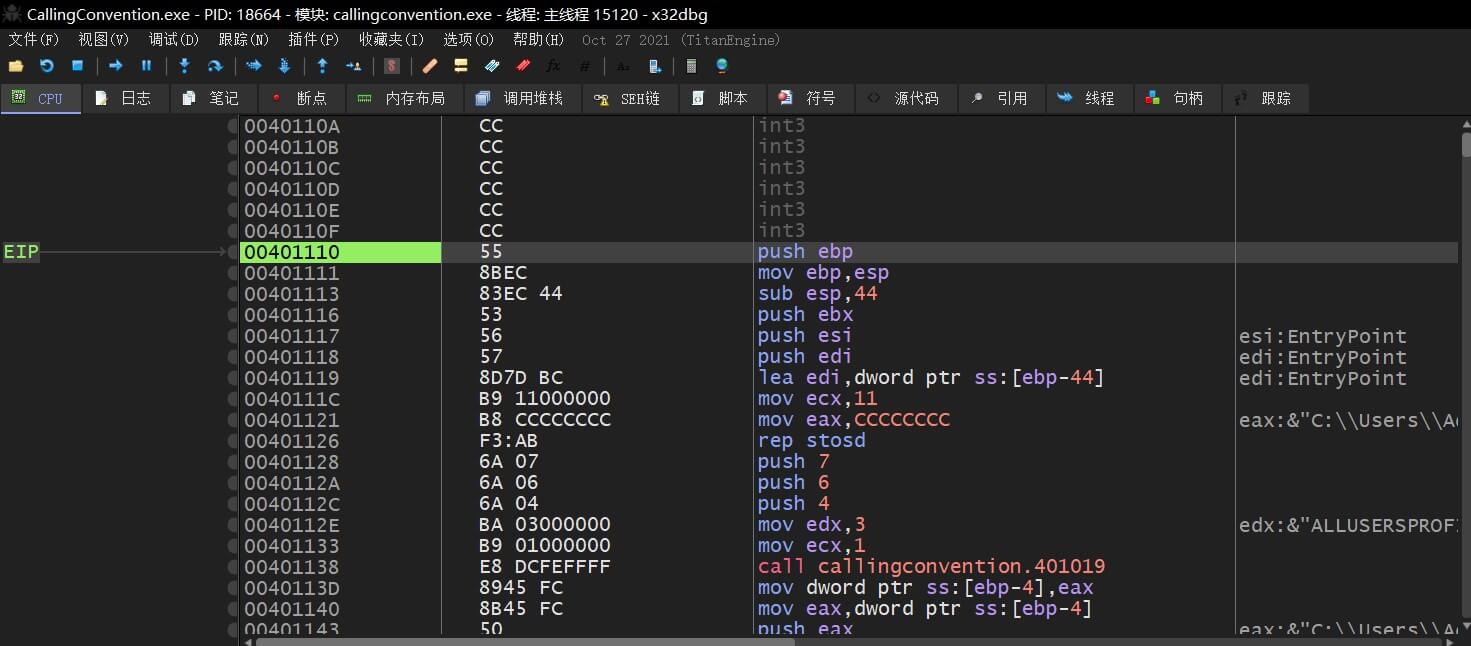Image resolution: width=1471 pixels, height=646 pixels.
Task: Open the 插件(P) menu
Action: pyautogui.click(x=314, y=40)
